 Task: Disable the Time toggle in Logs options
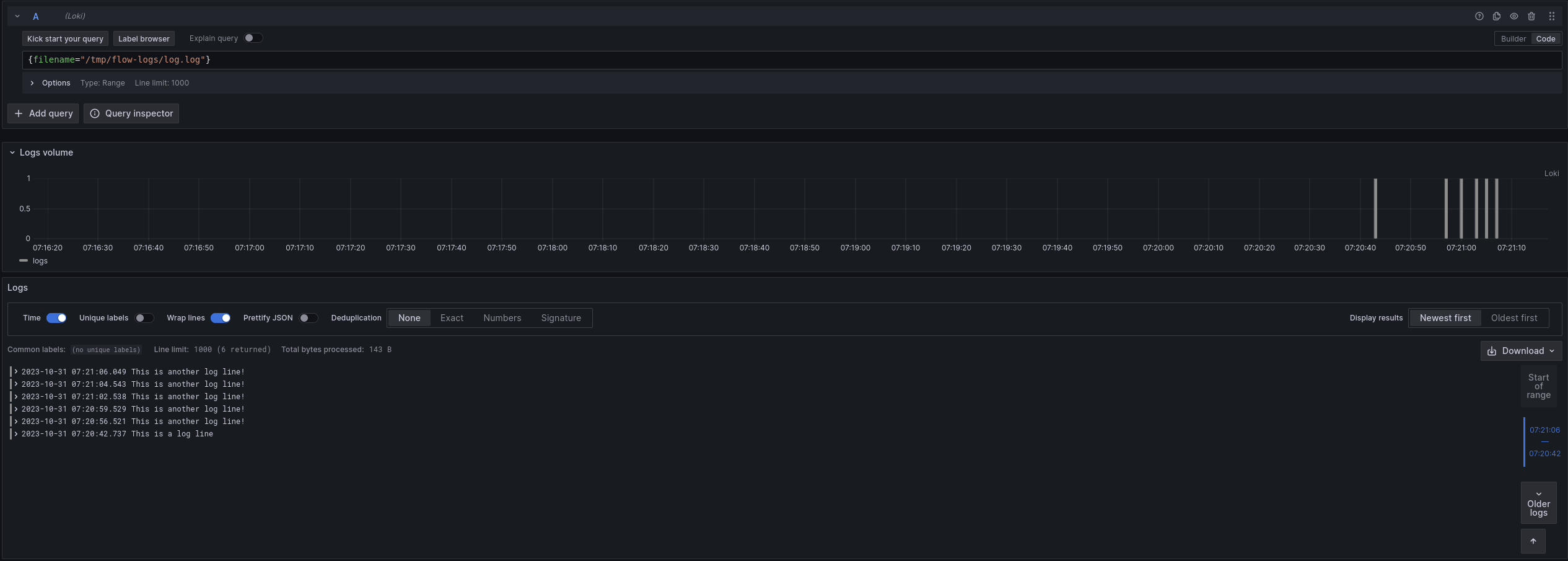pos(56,318)
